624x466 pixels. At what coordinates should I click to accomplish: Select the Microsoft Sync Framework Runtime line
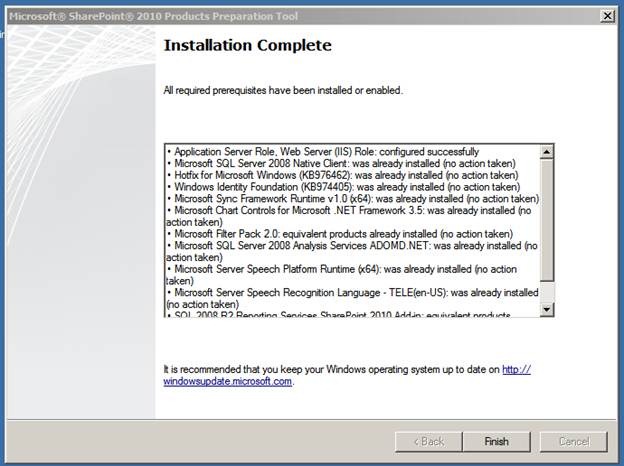(x=353, y=199)
